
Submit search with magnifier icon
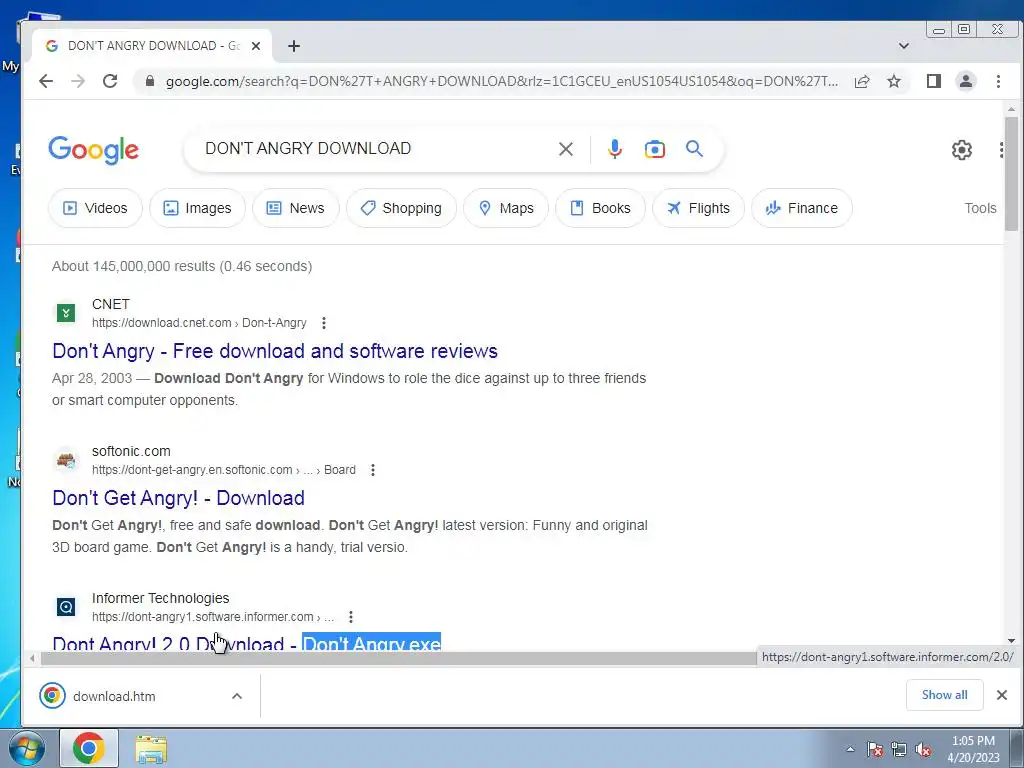point(694,149)
